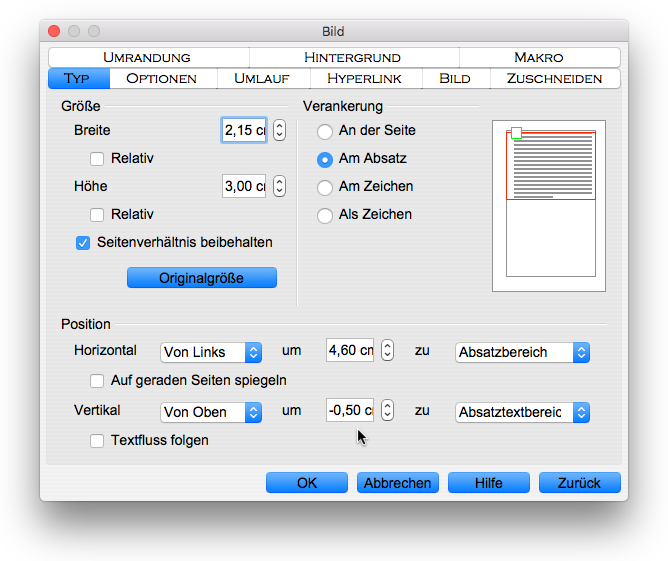Image resolution: width=668 pixels, height=561 pixels.
Task: Open the Absatztextbereich dropdown
Action: coord(522,412)
